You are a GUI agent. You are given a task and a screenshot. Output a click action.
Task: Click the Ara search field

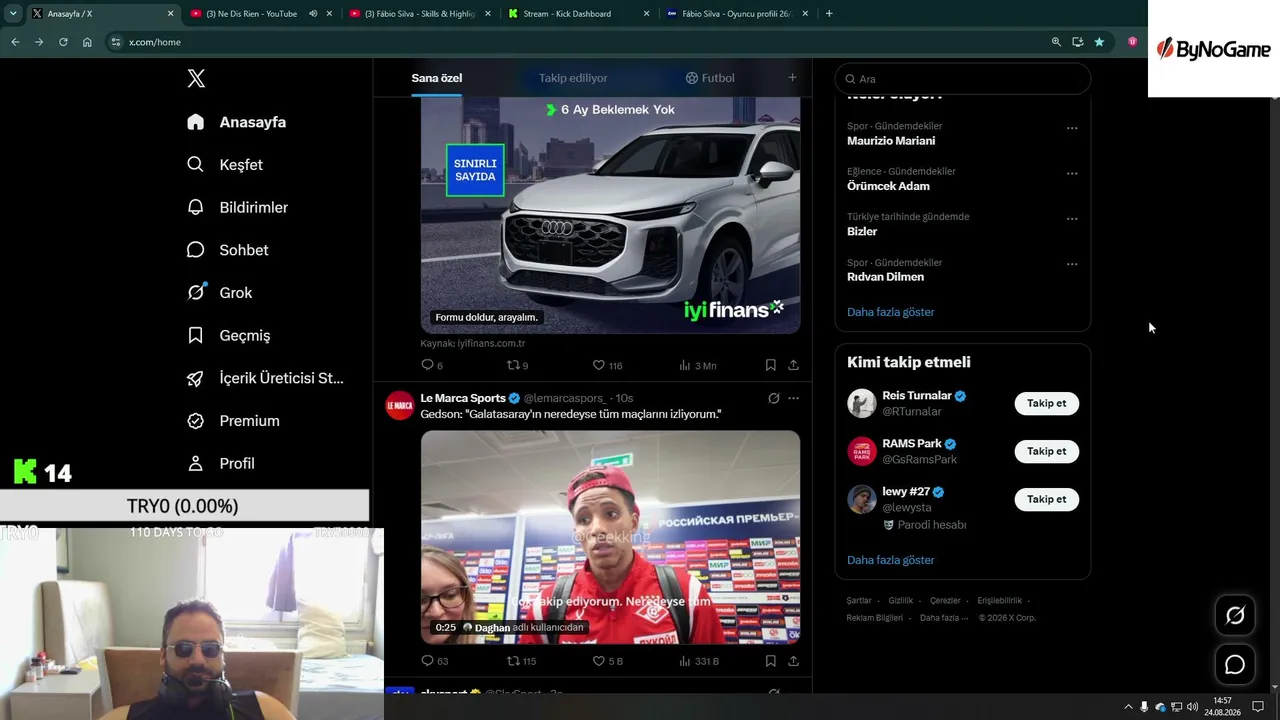coord(963,79)
